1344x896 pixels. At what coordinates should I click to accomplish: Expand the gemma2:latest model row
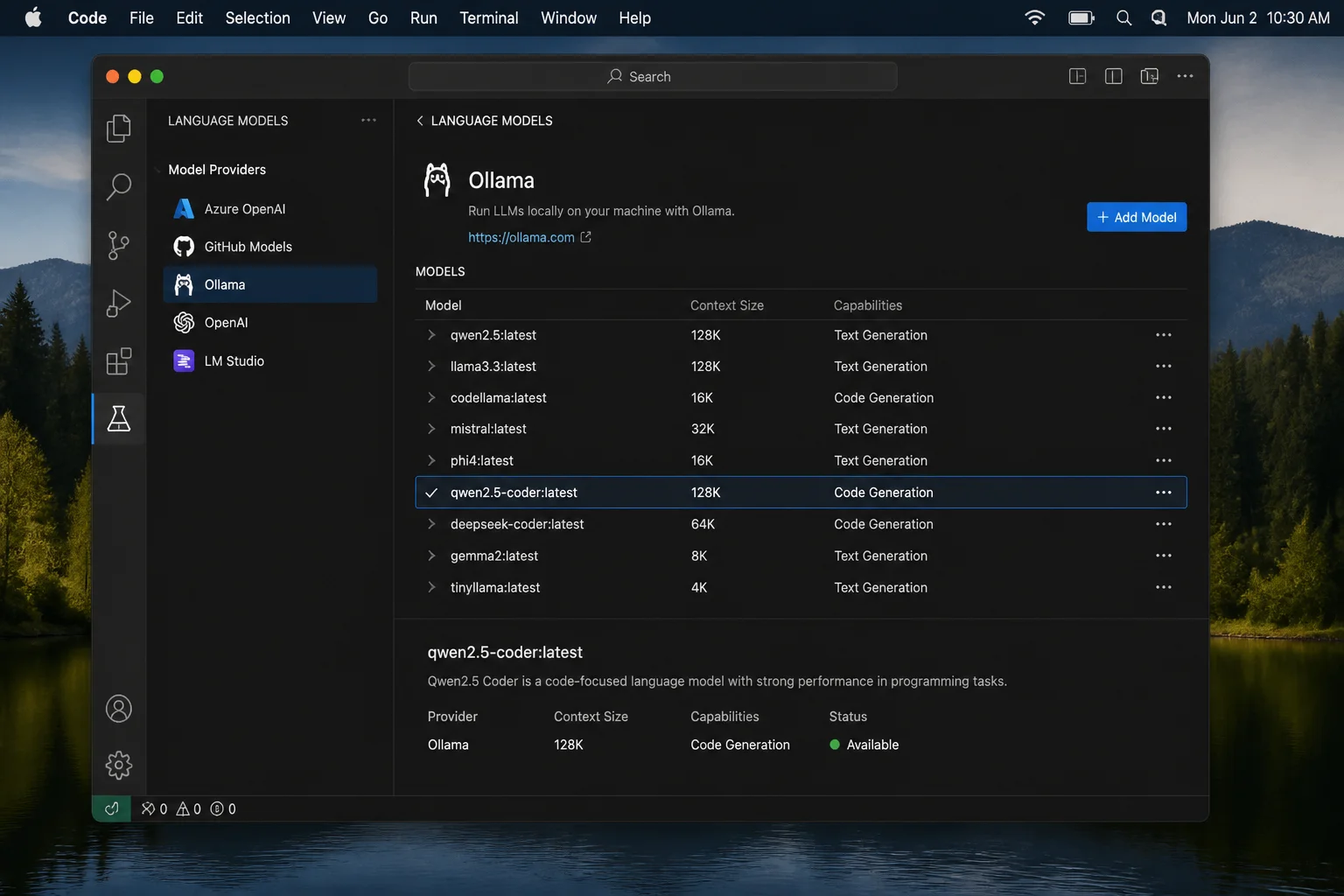(431, 556)
